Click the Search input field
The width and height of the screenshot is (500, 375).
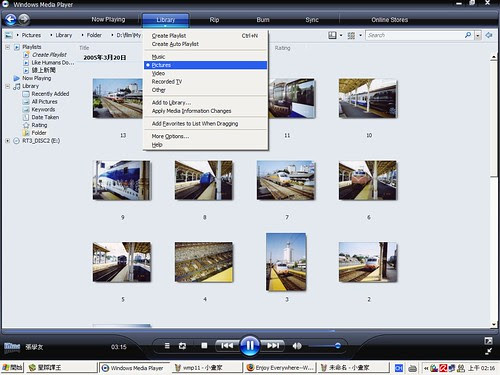(x=415, y=35)
